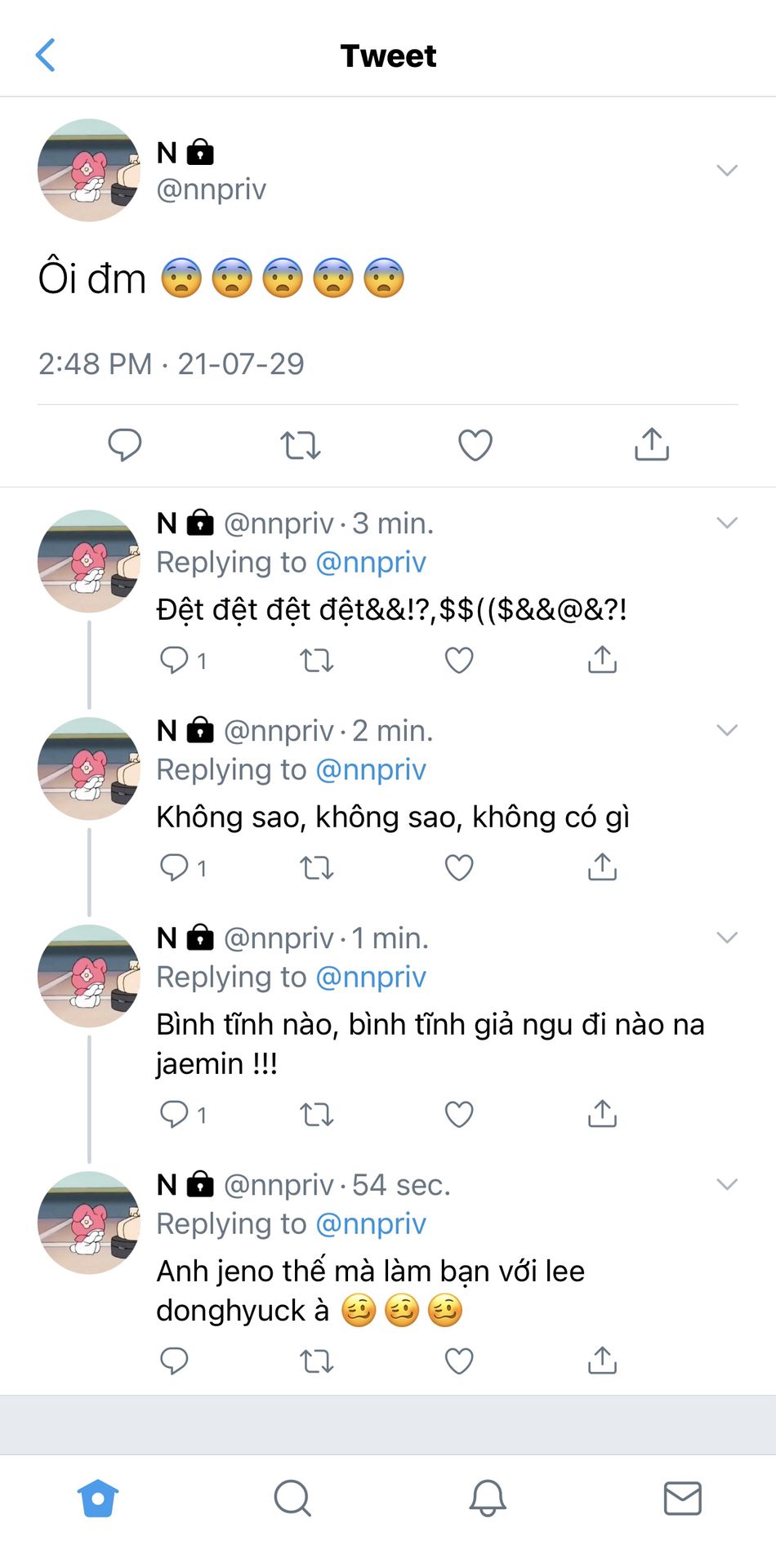Reply to the main "Ôi đm" tweet
Image resolution: width=776 pixels, height=1568 pixels.
tap(125, 444)
